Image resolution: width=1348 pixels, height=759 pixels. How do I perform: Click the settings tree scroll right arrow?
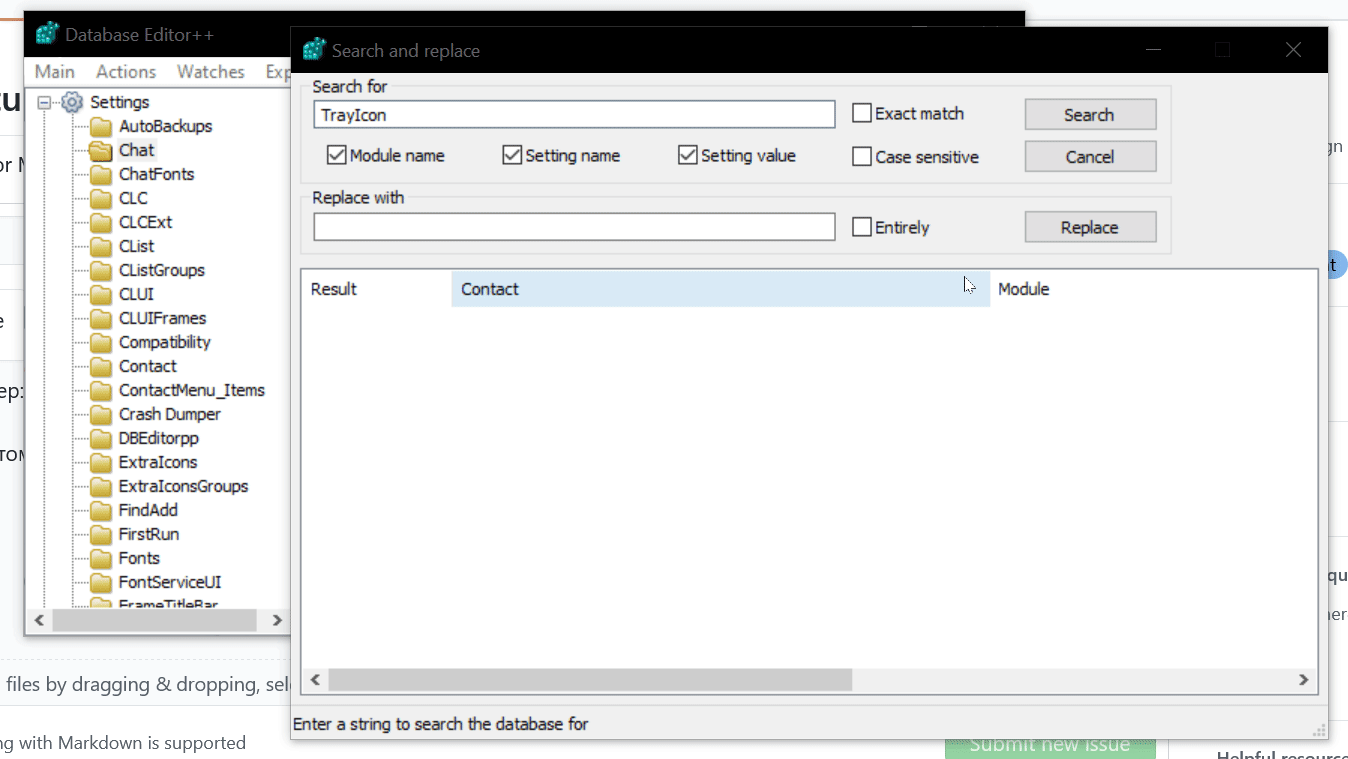[x=277, y=621]
